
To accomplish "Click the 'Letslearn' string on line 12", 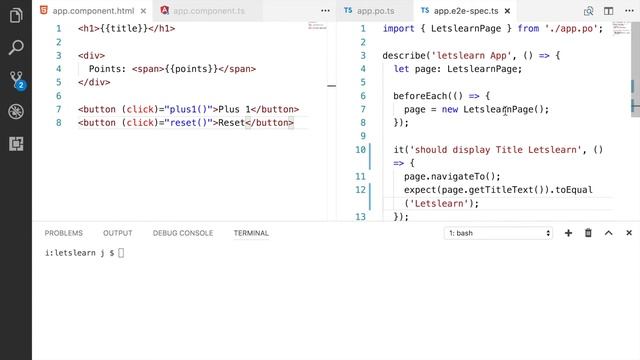I will [x=439, y=204].
